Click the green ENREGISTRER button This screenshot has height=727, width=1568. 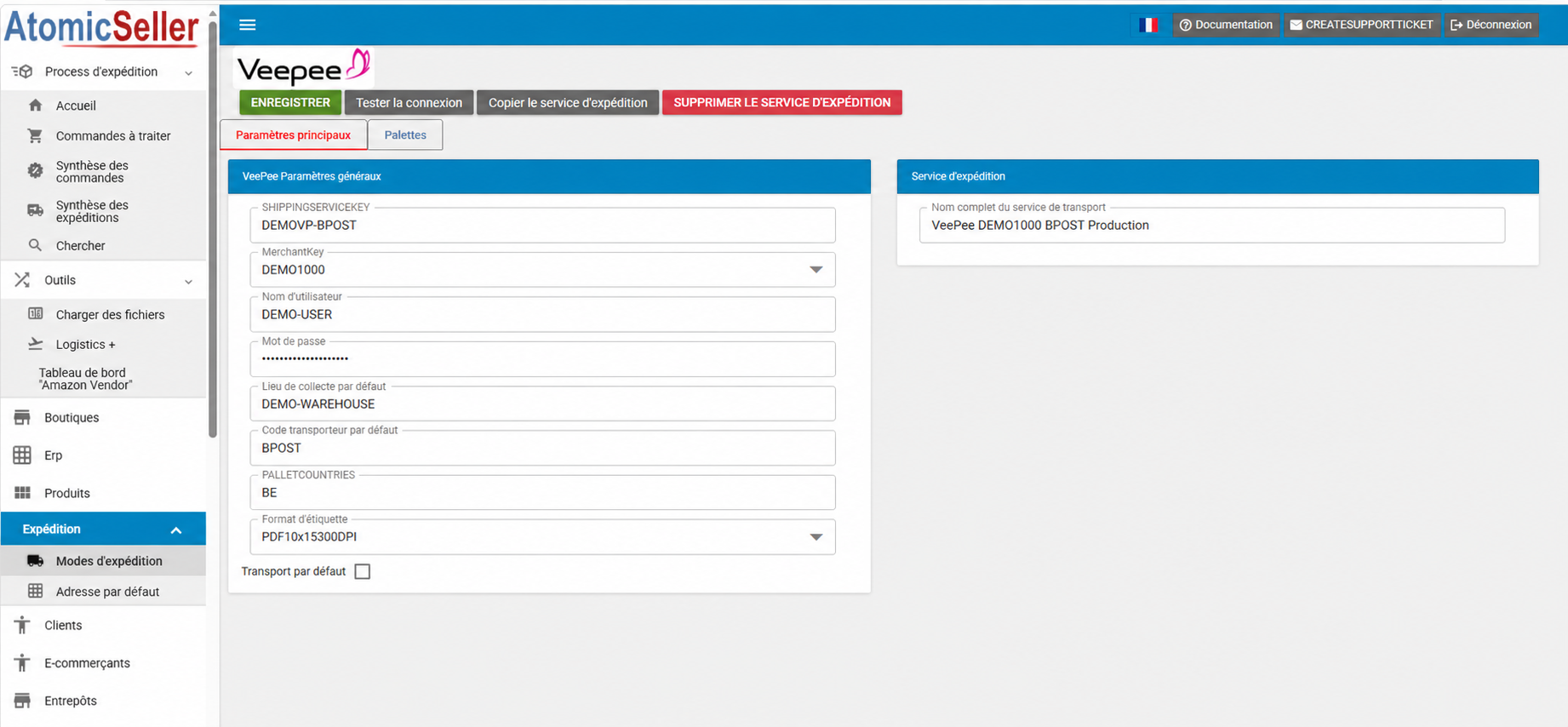coord(290,102)
